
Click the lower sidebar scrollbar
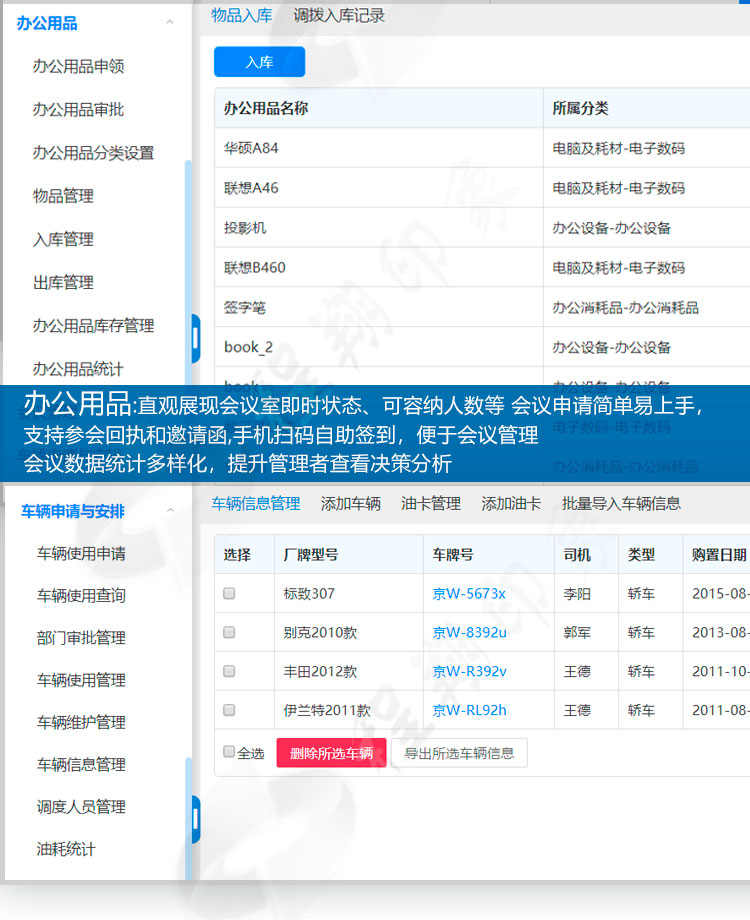[188, 819]
